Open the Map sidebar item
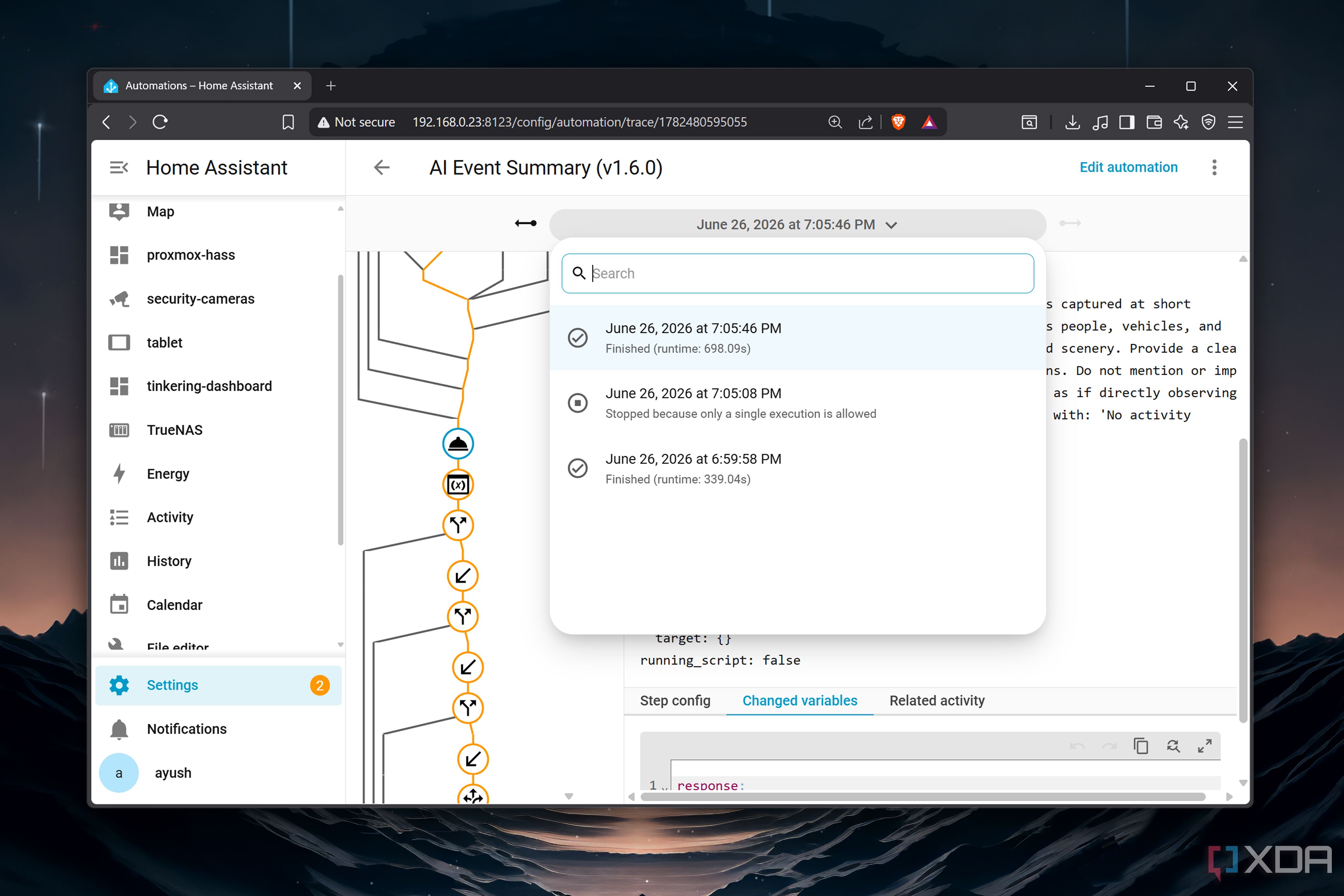This screenshot has width=1344, height=896. (x=218, y=212)
